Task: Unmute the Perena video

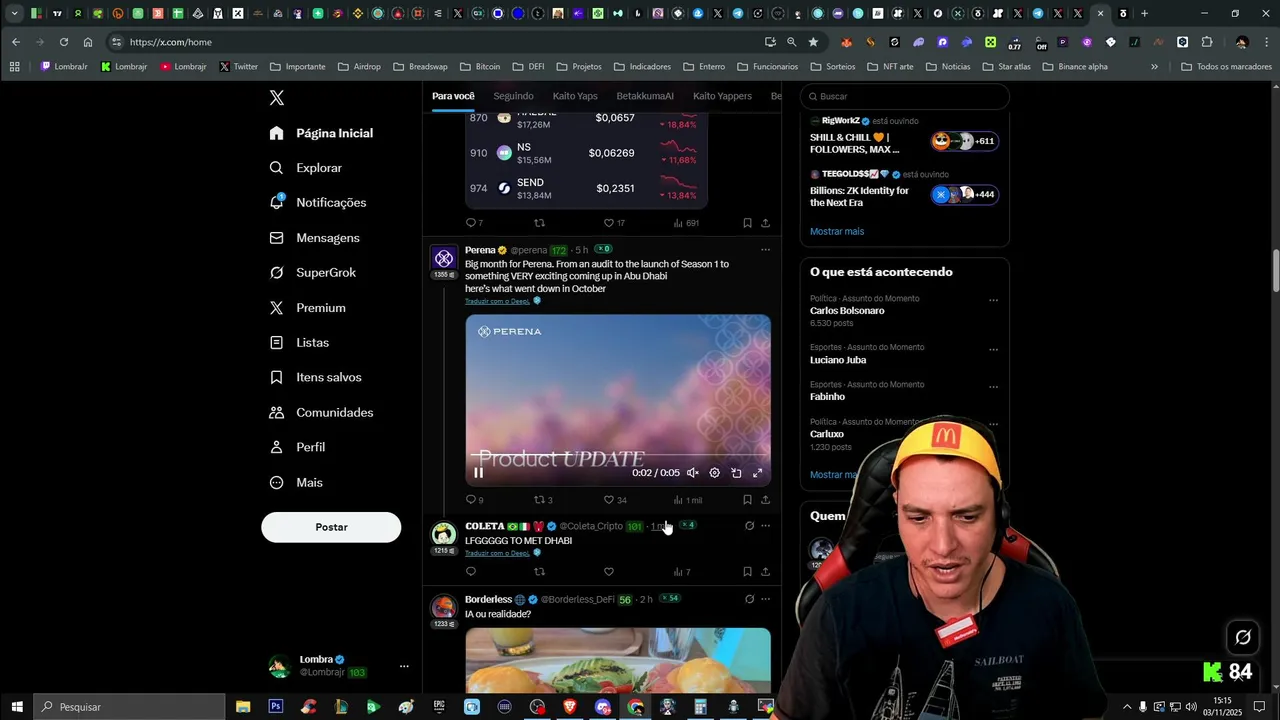Action: 692,473
